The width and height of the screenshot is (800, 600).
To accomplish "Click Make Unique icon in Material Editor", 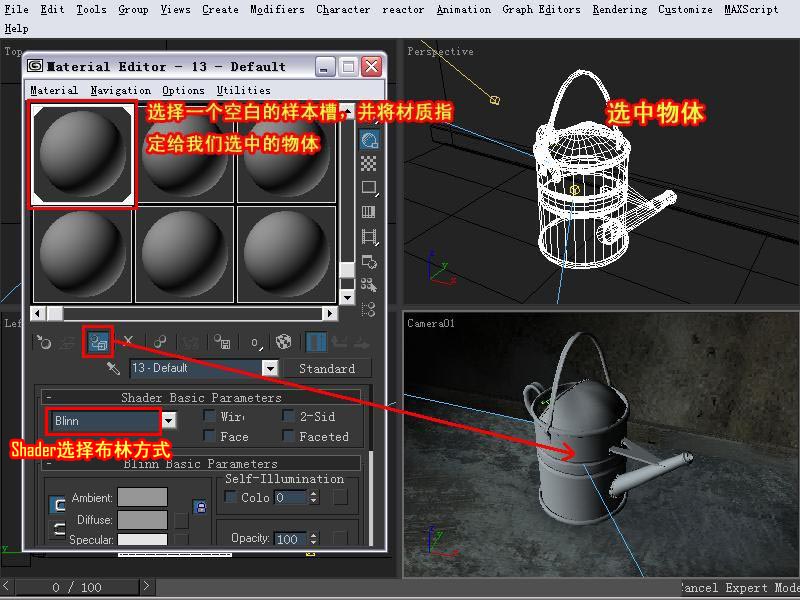I will tap(191, 342).
